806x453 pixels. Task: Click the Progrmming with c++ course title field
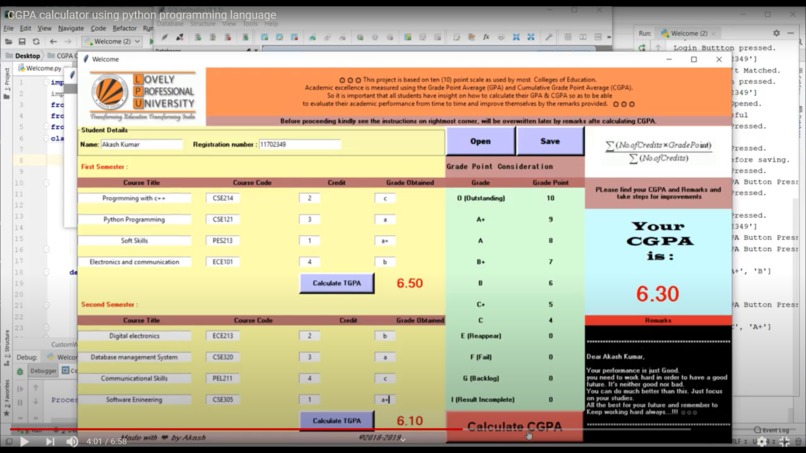(134, 198)
